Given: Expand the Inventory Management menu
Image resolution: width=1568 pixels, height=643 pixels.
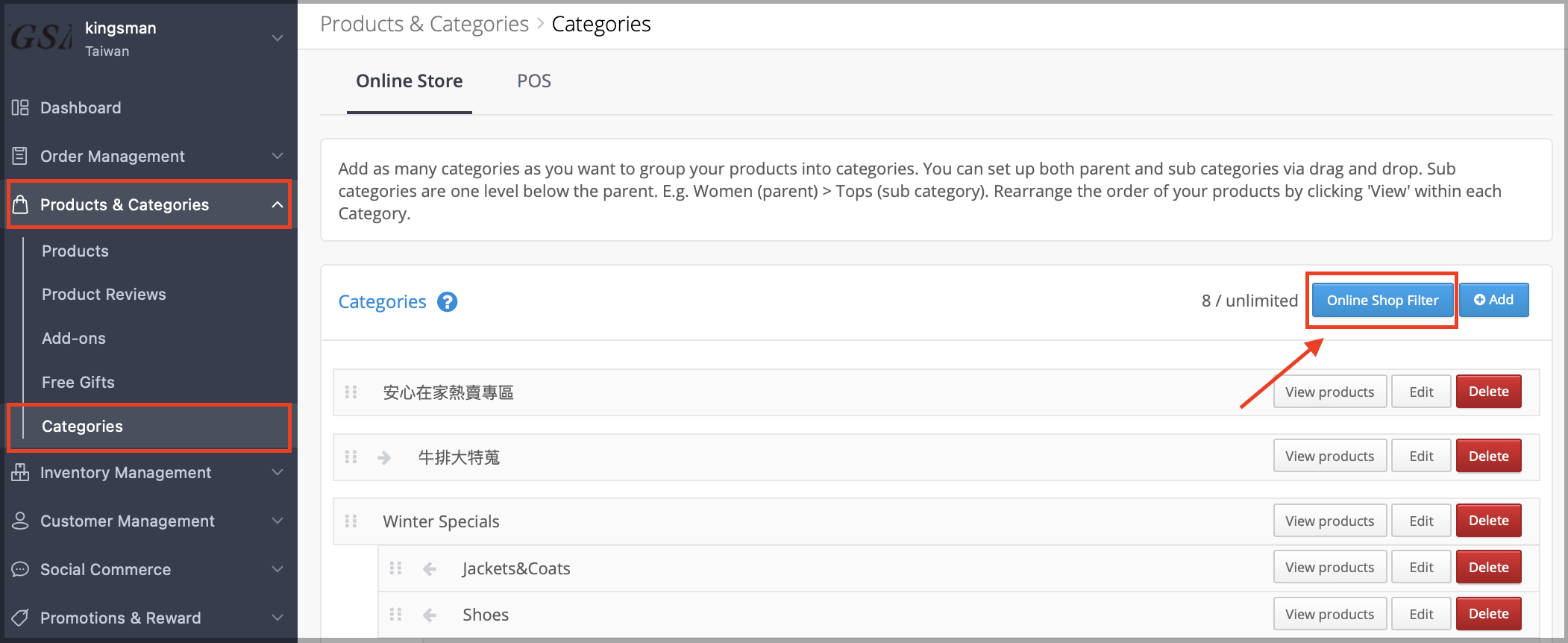Looking at the screenshot, I should pyautogui.click(x=148, y=473).
